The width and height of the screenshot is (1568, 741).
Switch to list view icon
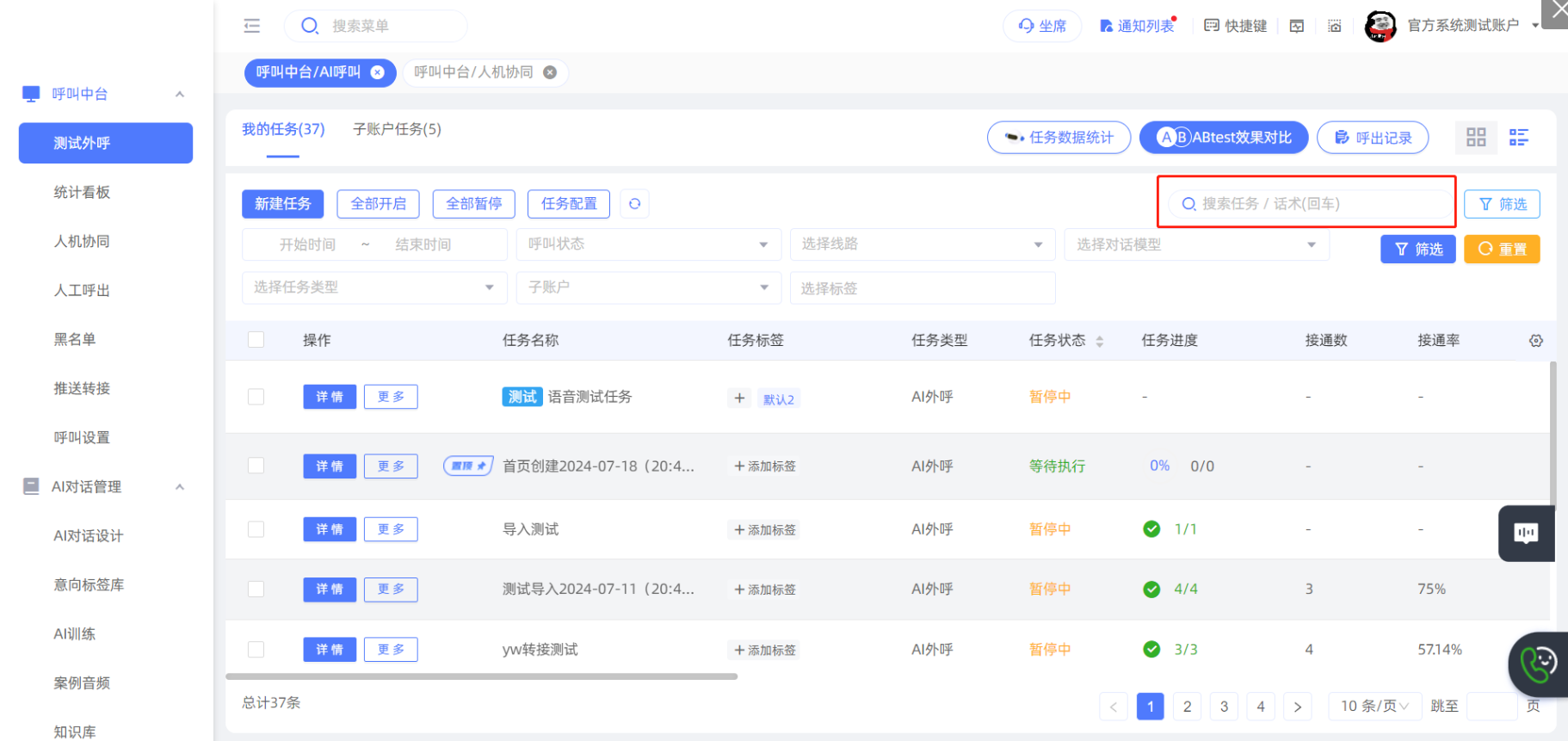click(x=1519, y=138)
